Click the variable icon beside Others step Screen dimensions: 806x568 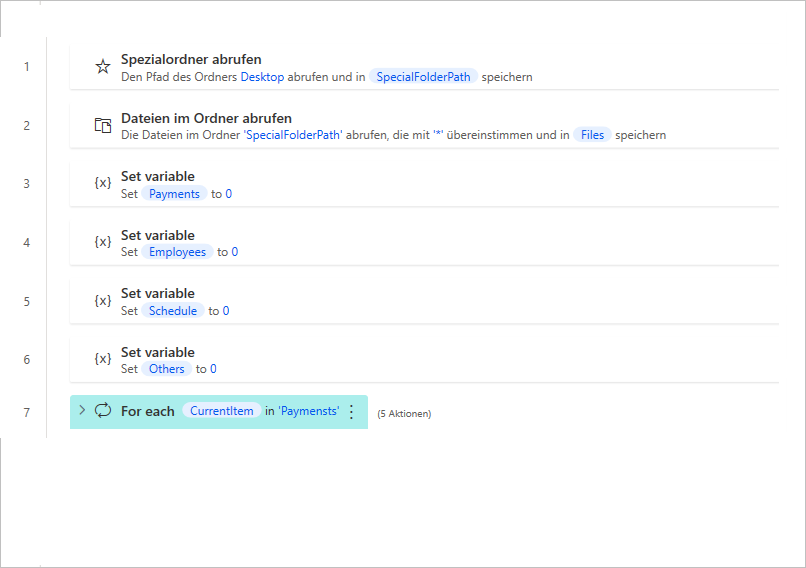[103, 358]
